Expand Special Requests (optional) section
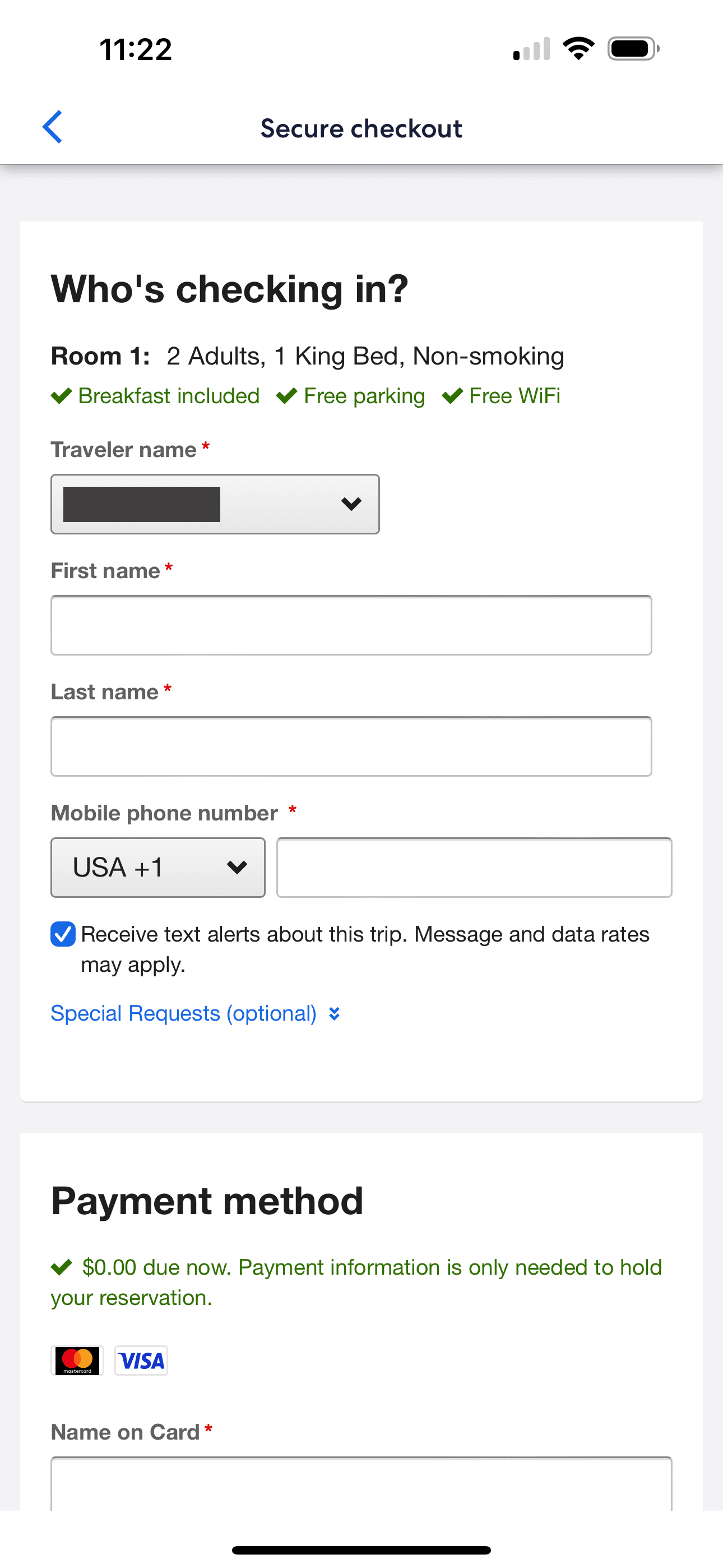This screenshot has height=1568, width=723. 194,1013
